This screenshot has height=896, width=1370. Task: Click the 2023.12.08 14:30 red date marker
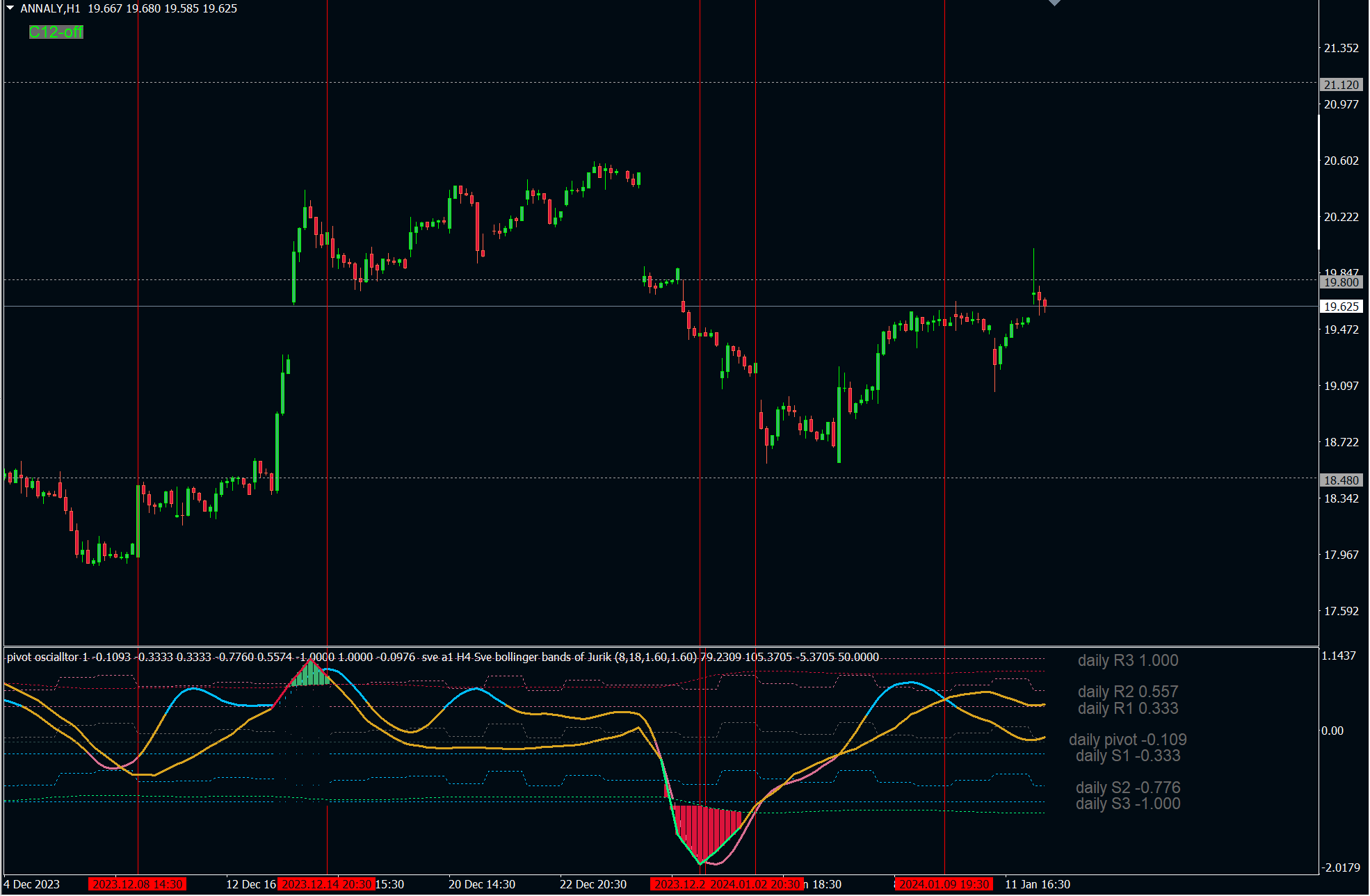pos(138,884)
